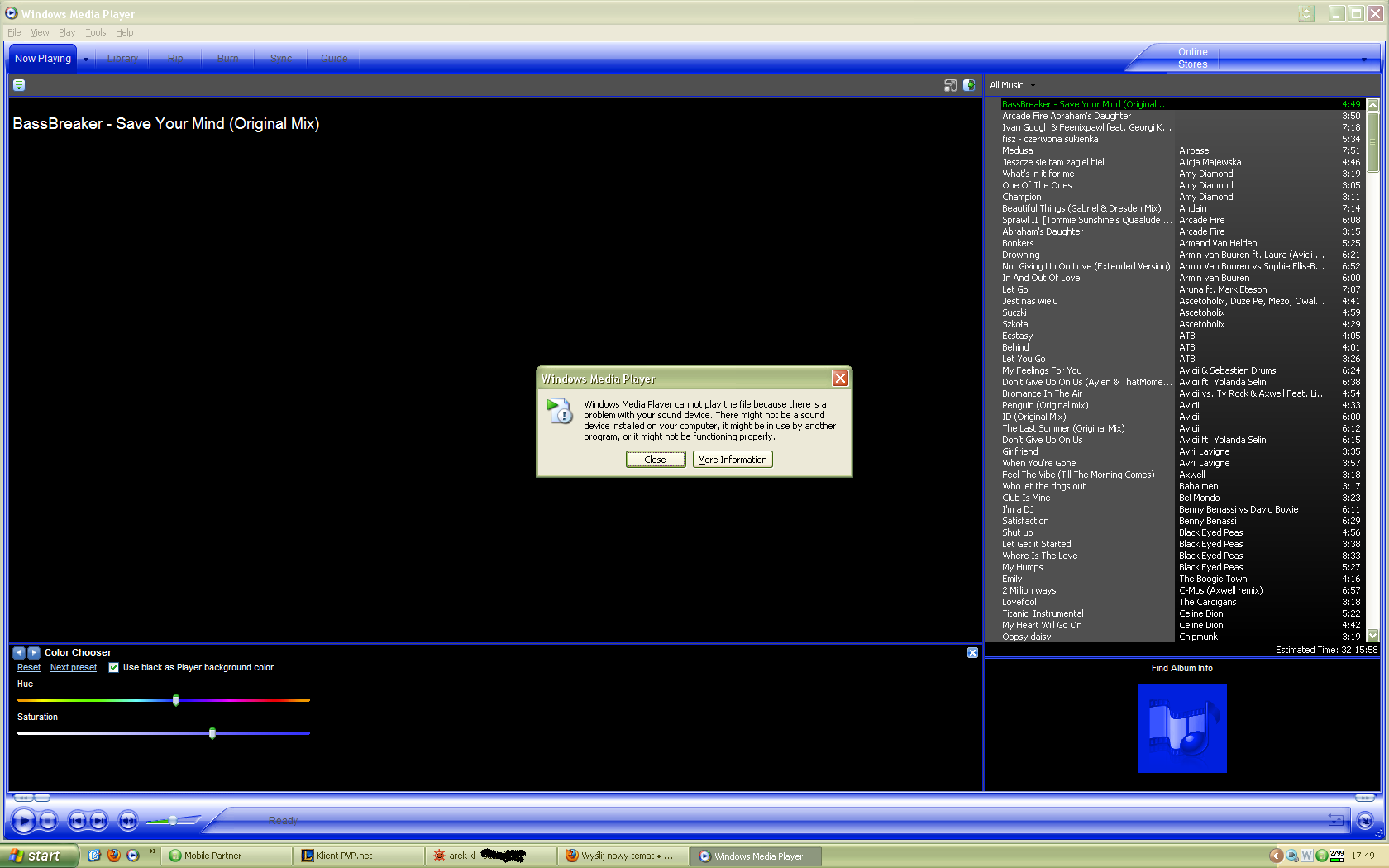Screen dimensions: 1389x868
Task: Click the Next track button
Action: (x=98, y=821)
